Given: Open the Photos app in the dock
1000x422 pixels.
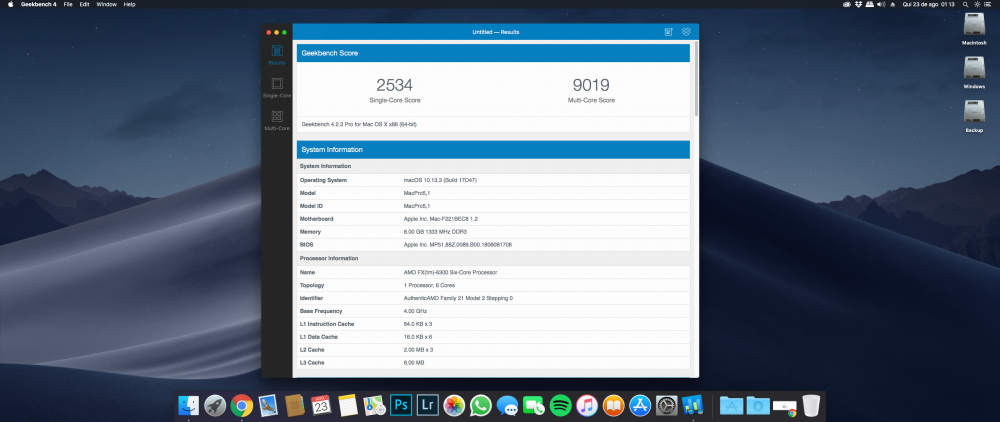Looking at the screenshot, I should click(453, 405).
